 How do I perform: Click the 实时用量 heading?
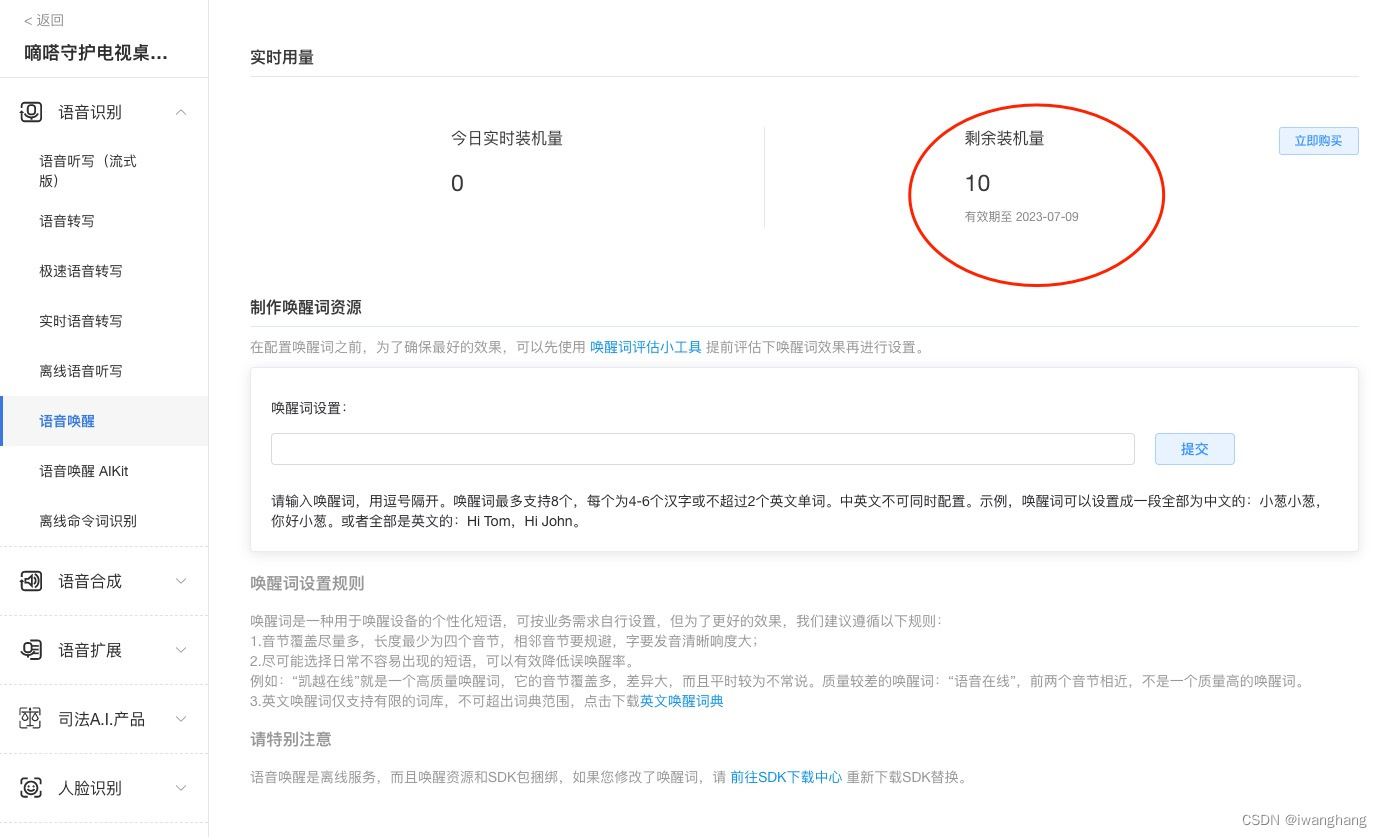tap(282, 57)
